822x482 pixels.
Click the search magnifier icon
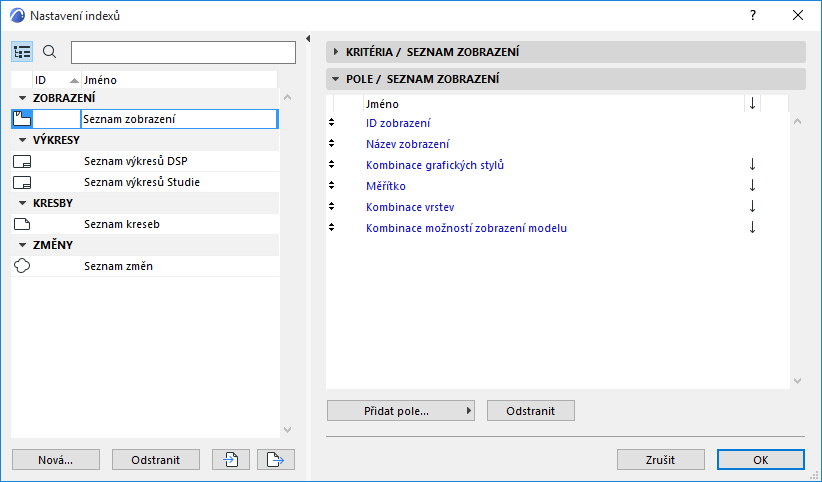pyautogui.click(x=49, y=52)
